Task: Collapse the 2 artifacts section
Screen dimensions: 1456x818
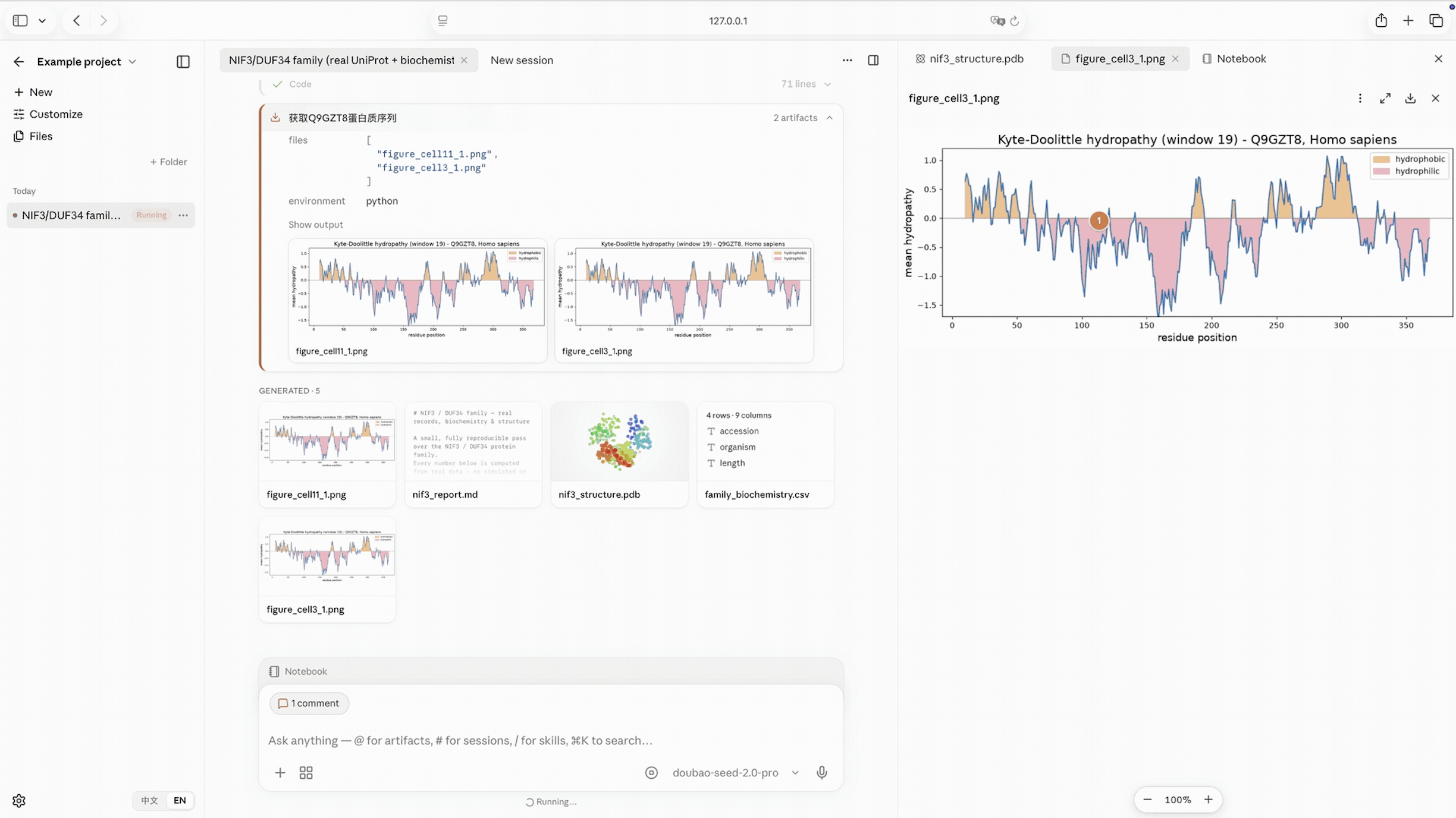Action: pyautogui.click(x=803, y=118)
